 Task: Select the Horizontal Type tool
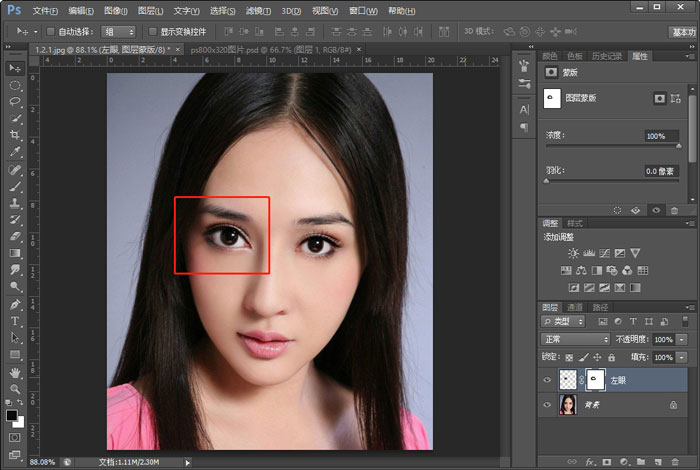pos(15,321)
